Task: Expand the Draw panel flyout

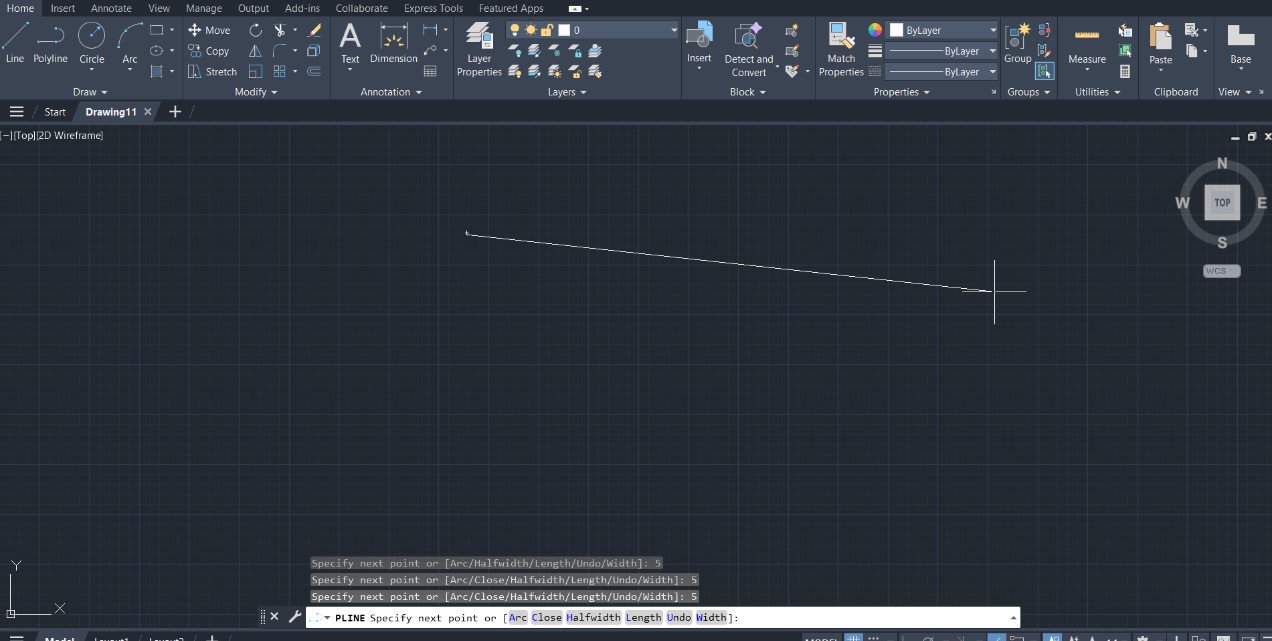Action: [91, 92]
